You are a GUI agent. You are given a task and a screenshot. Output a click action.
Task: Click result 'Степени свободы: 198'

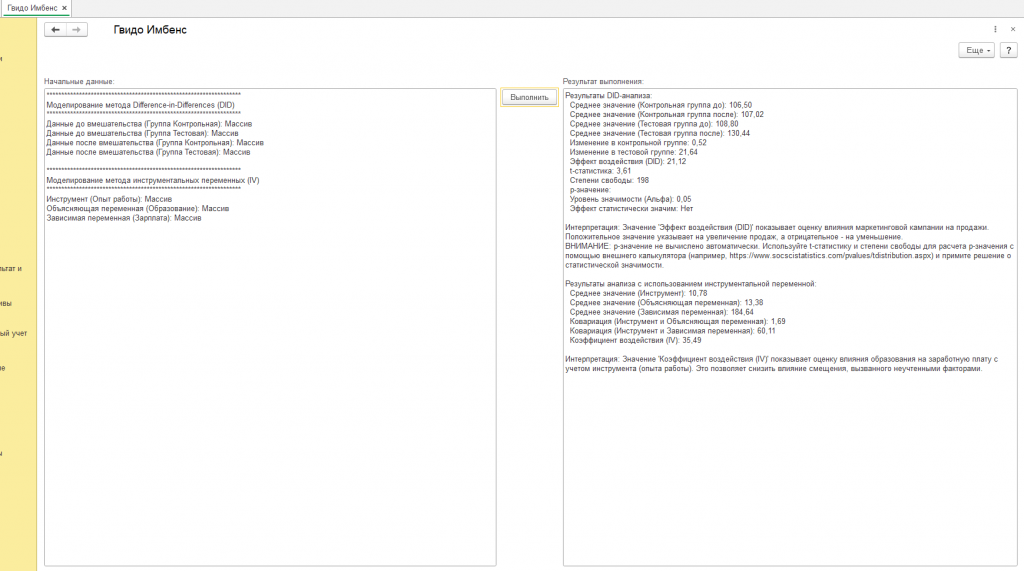tap(609, 180)
